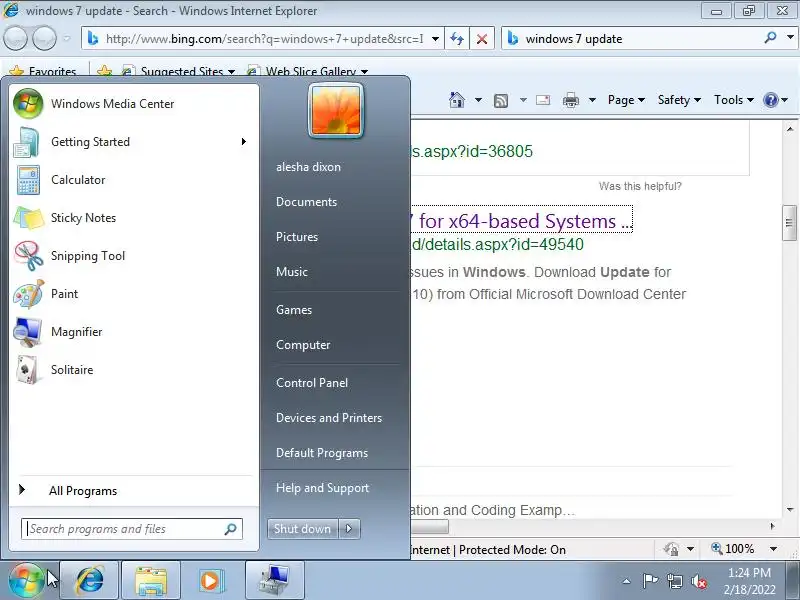
Task: Click the taskbar clock showing 1:24 PM
Action: click(x=749, y=581)
